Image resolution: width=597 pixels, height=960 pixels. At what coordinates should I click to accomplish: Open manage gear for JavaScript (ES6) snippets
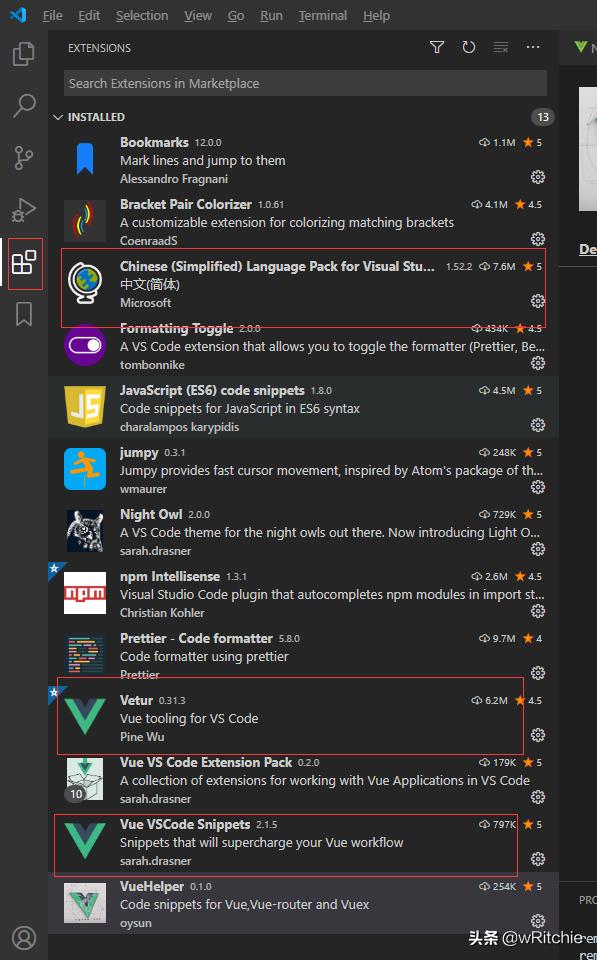pos(538,425)
